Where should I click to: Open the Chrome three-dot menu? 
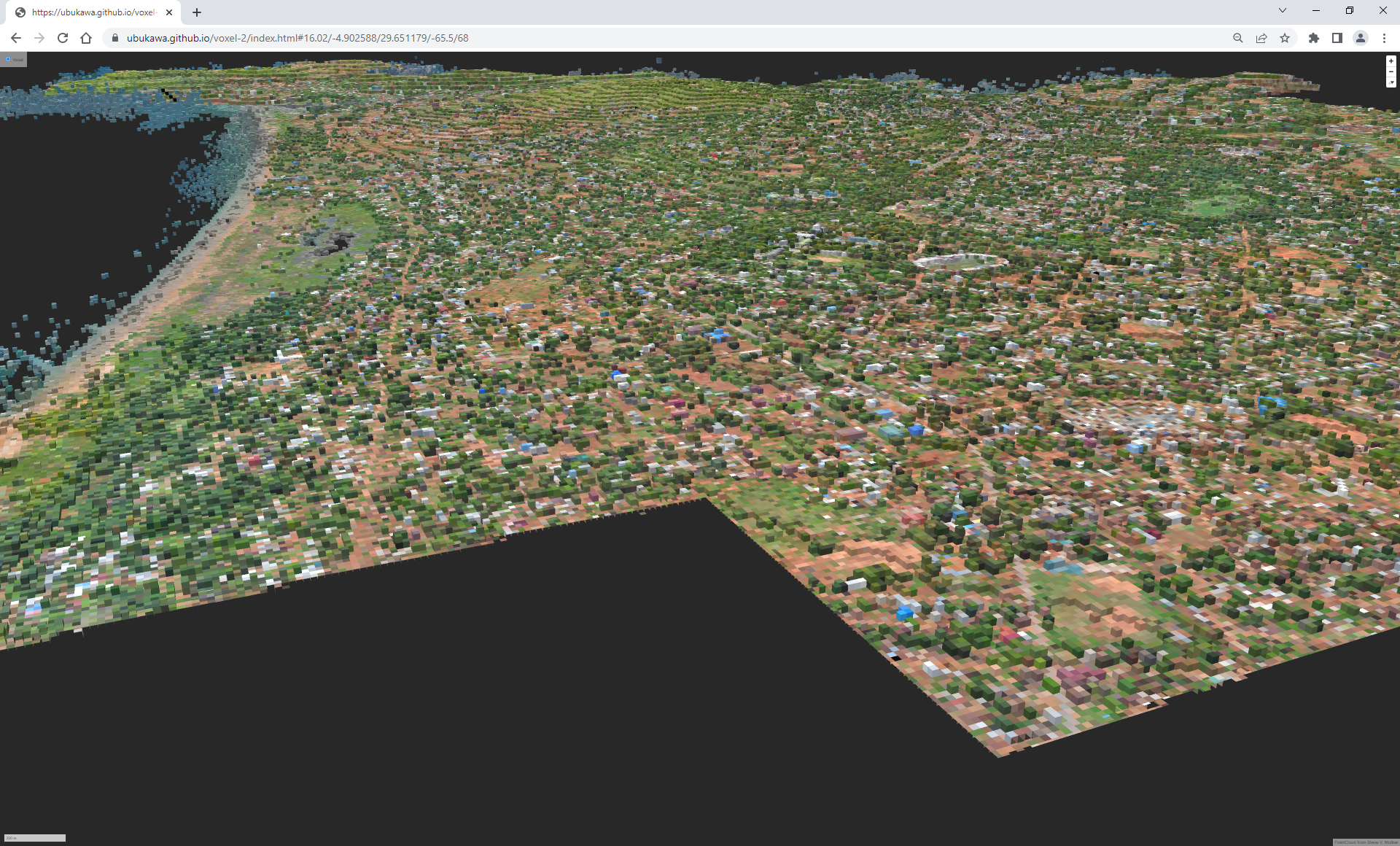(1384, 38)
